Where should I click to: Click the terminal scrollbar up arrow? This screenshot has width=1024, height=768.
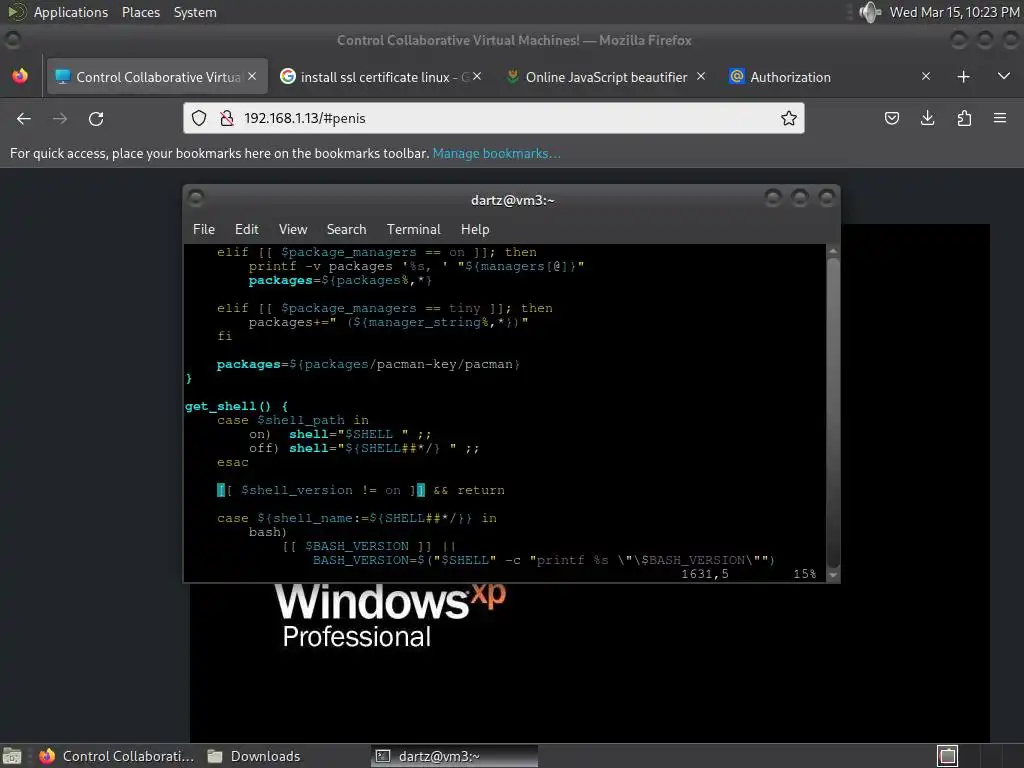(x=833, y=251)
